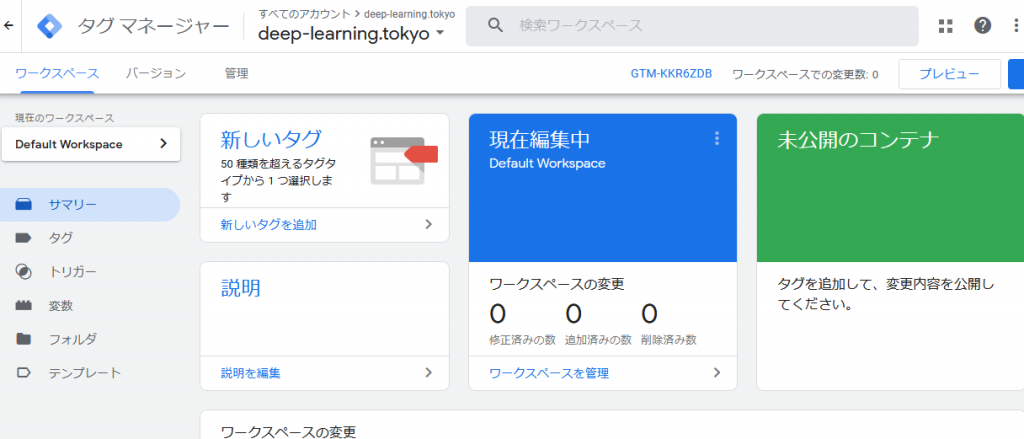The width and height of the screenshot is (1024, 439).
Task: Open the three-dot menu on 現在編集中 card
Action: tap(717, 138)
